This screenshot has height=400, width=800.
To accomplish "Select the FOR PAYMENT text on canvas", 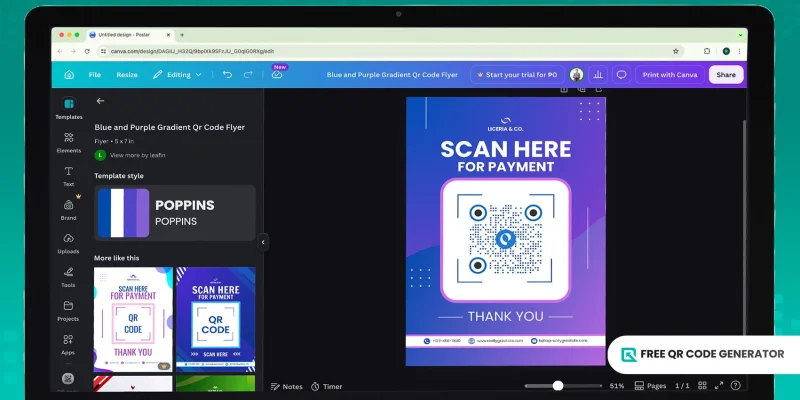I will pos(506,167).
